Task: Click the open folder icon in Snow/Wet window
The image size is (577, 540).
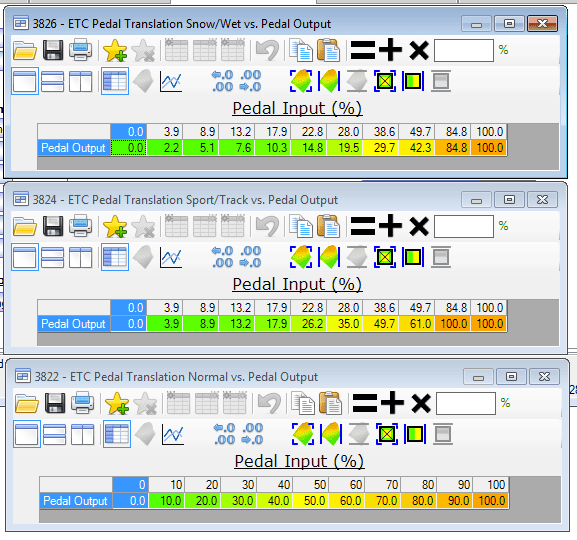Action: point(25,50)
